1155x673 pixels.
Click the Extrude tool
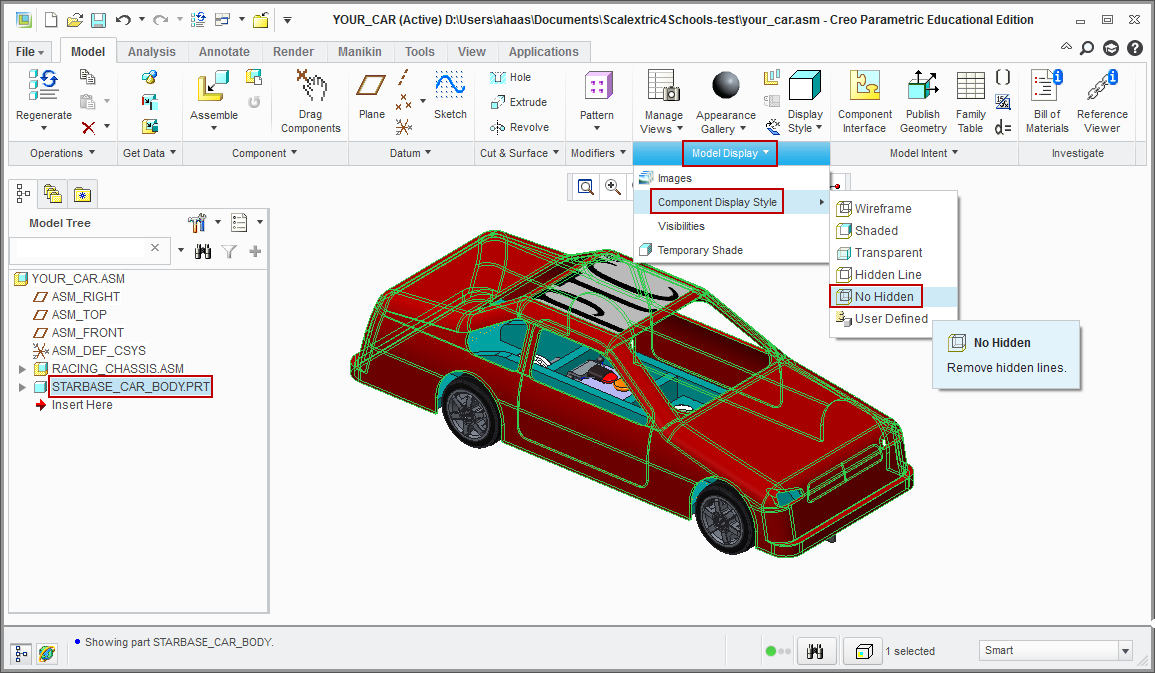519,102
